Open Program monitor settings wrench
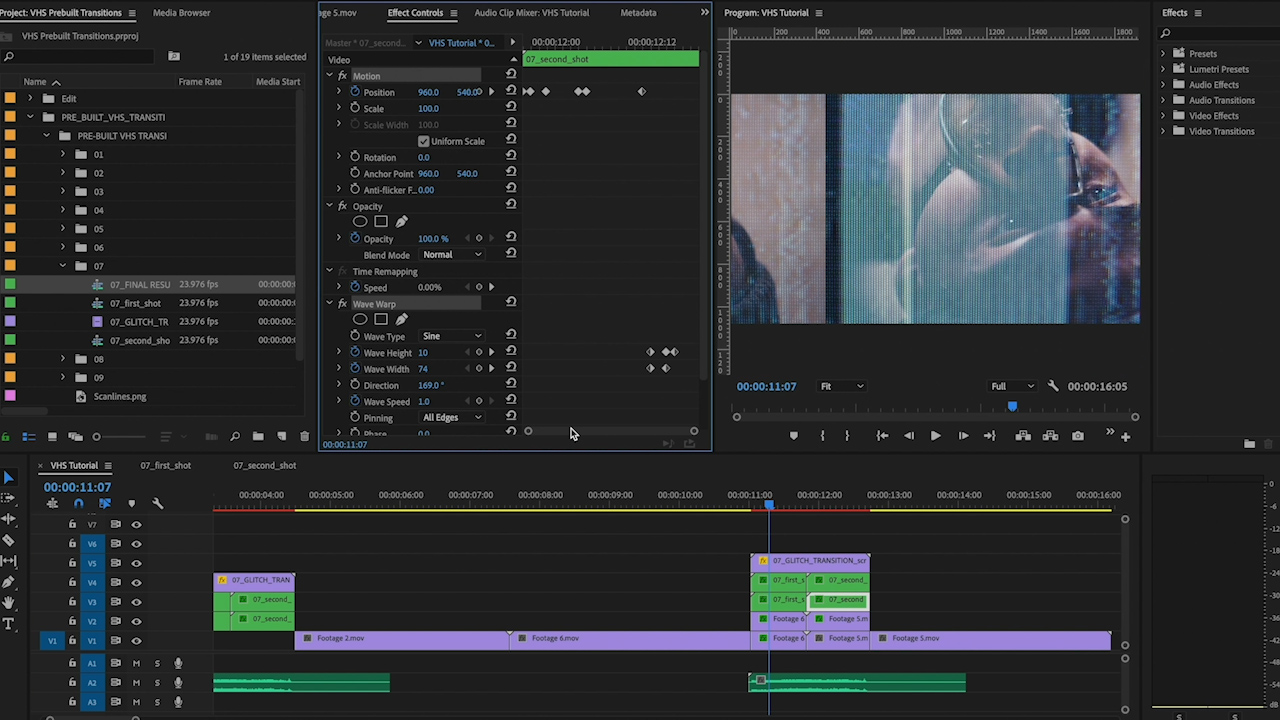 click(x=1053, y=386)
